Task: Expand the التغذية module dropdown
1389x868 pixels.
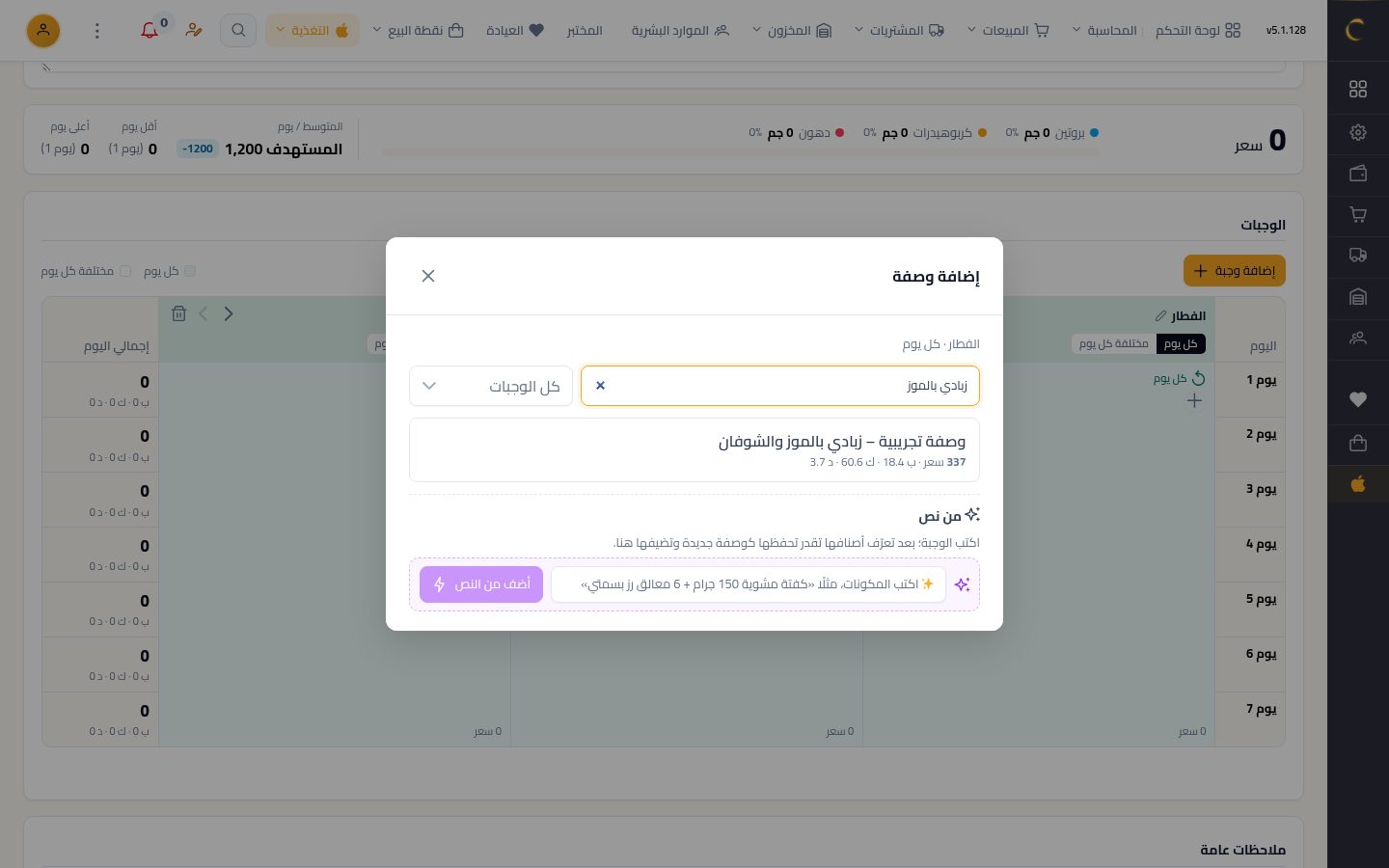Action: coord(313,30)
